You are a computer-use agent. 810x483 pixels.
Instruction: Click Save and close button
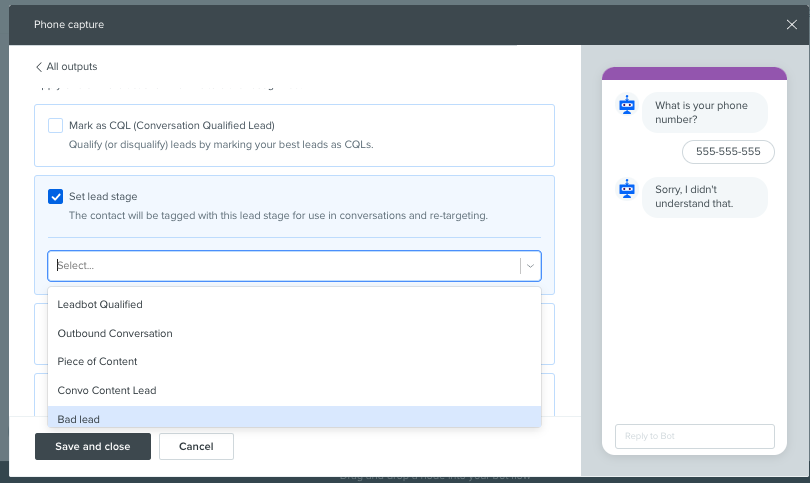pos(93,446)
